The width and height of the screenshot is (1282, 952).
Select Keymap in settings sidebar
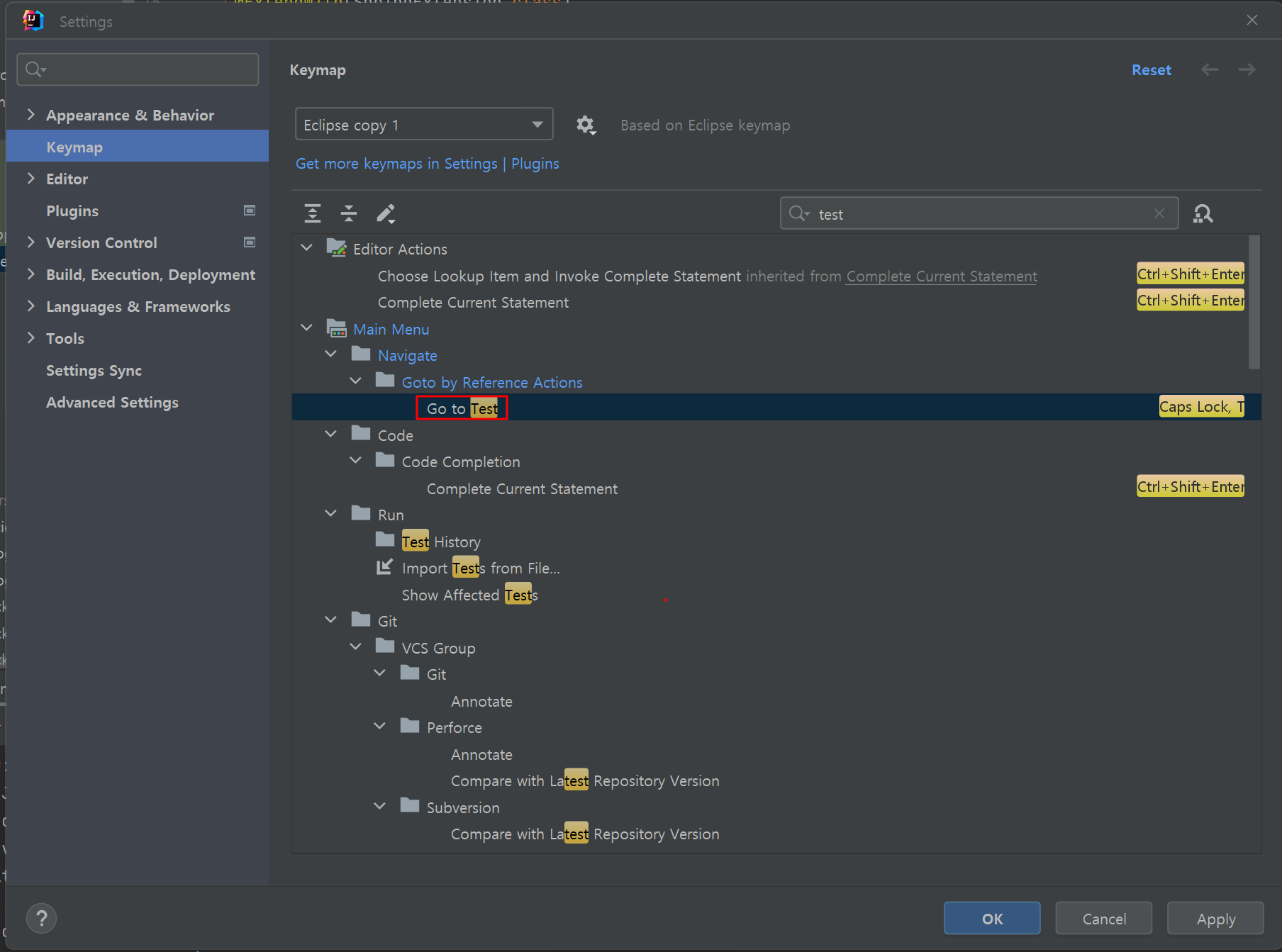pos(138,147)
